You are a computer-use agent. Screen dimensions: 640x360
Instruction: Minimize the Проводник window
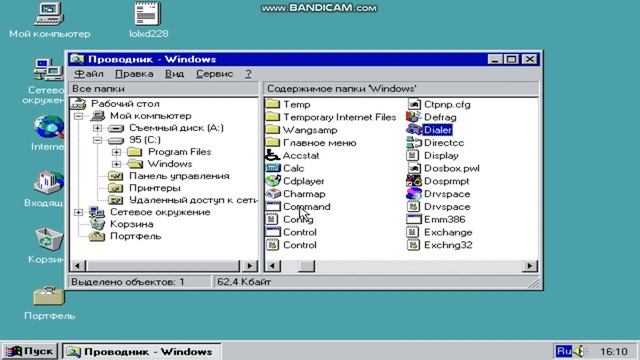[495, 59]
